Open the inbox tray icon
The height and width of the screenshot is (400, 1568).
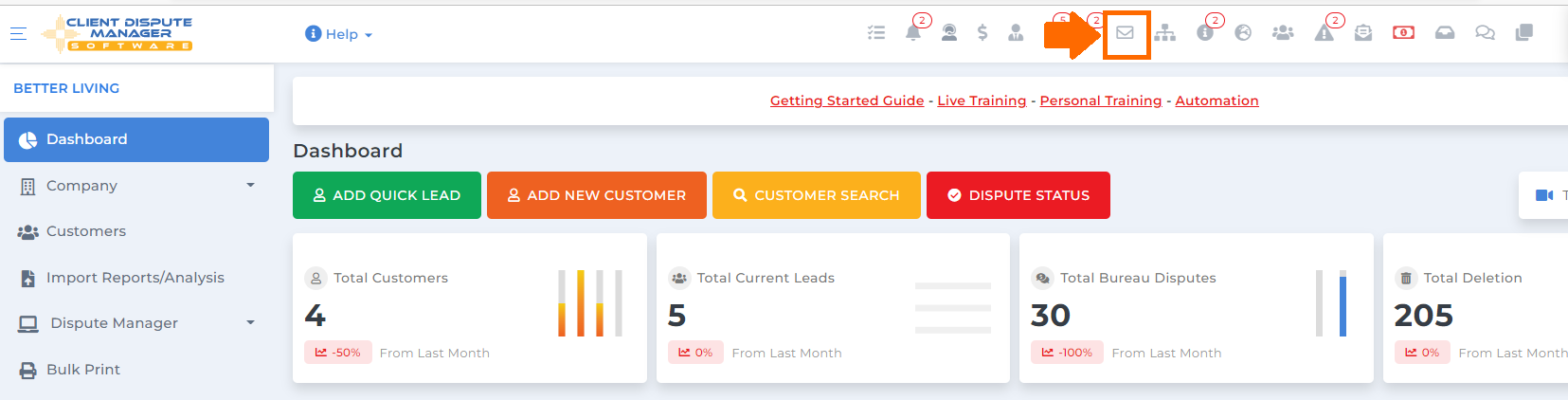pyautogui.click(x=1445, y=33)
